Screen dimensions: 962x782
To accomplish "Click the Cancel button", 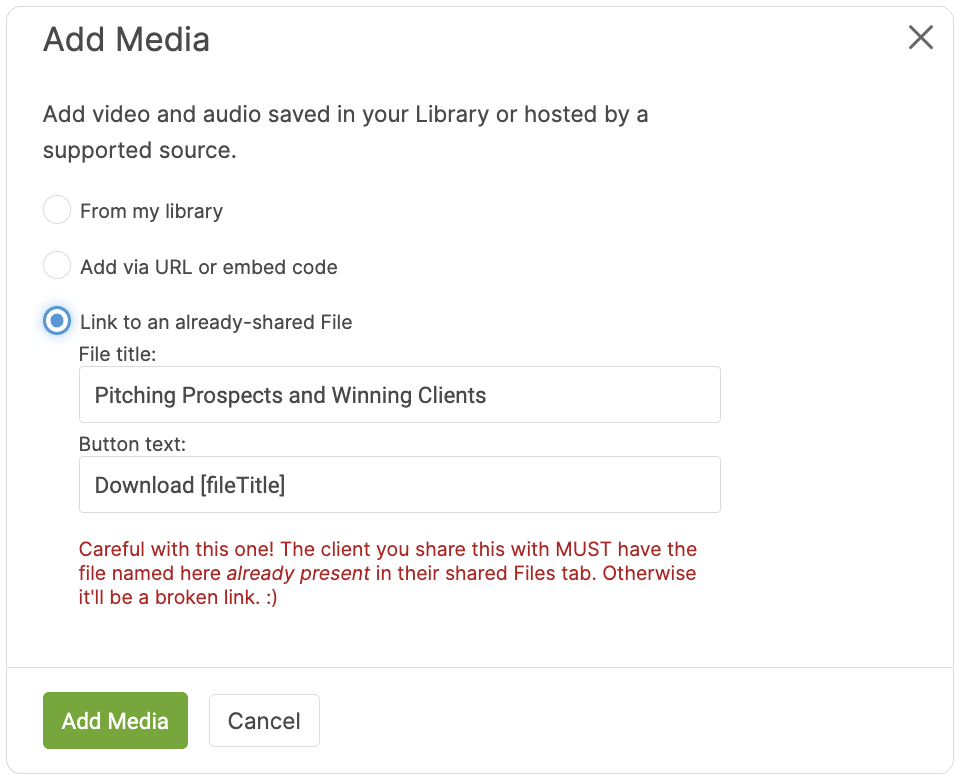I will [264, 720].
